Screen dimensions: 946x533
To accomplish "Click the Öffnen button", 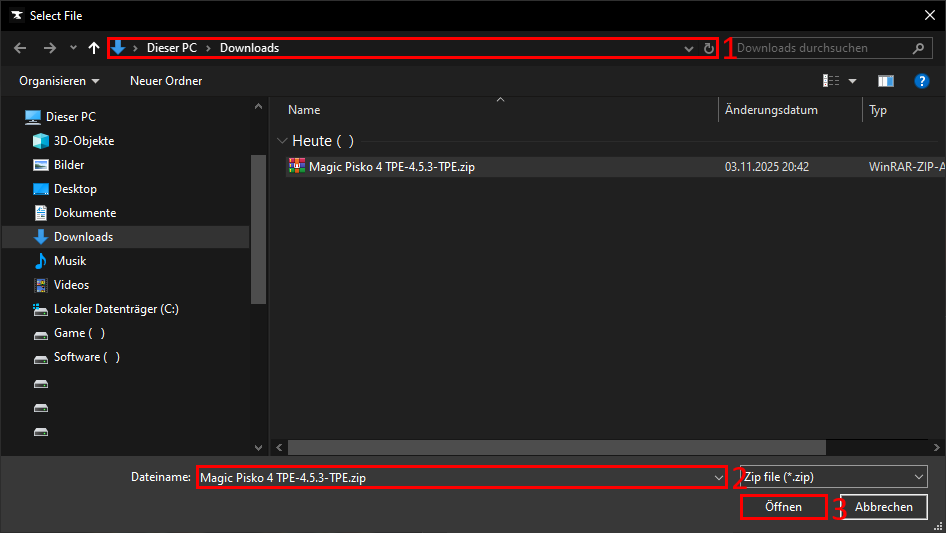I will (x=783, y=507).
